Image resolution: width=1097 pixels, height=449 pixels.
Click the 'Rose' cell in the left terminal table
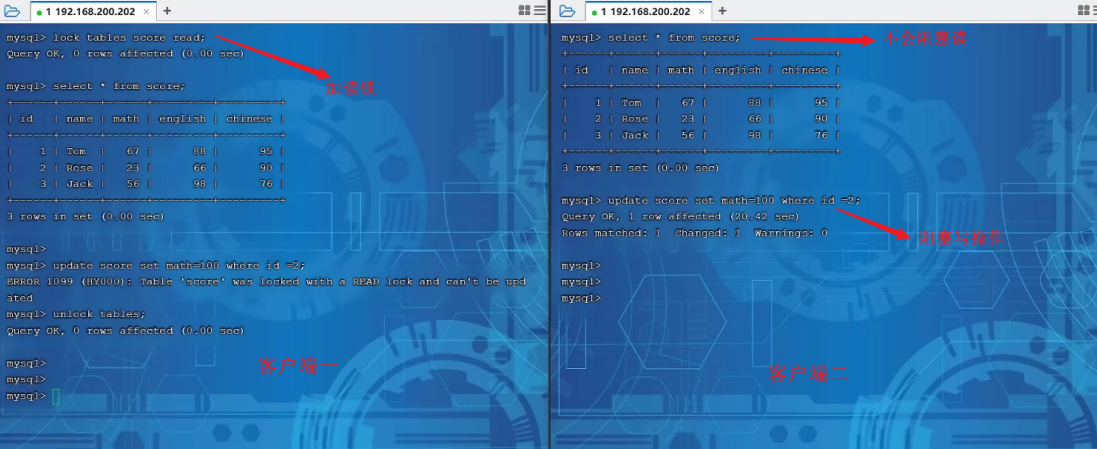click(79, 168)
